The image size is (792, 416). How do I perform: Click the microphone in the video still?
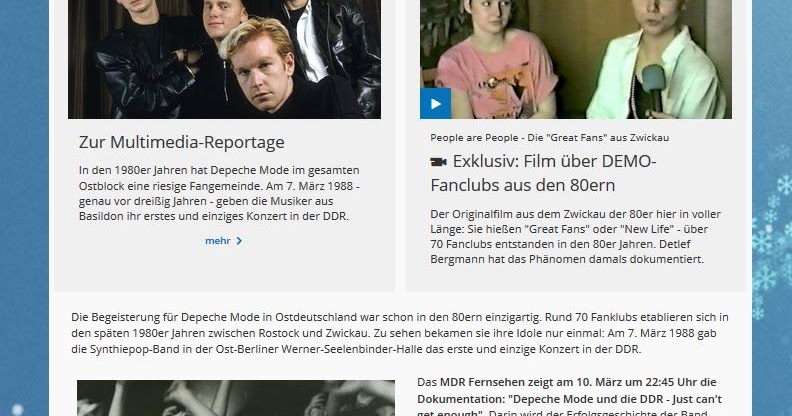(654, 86)
